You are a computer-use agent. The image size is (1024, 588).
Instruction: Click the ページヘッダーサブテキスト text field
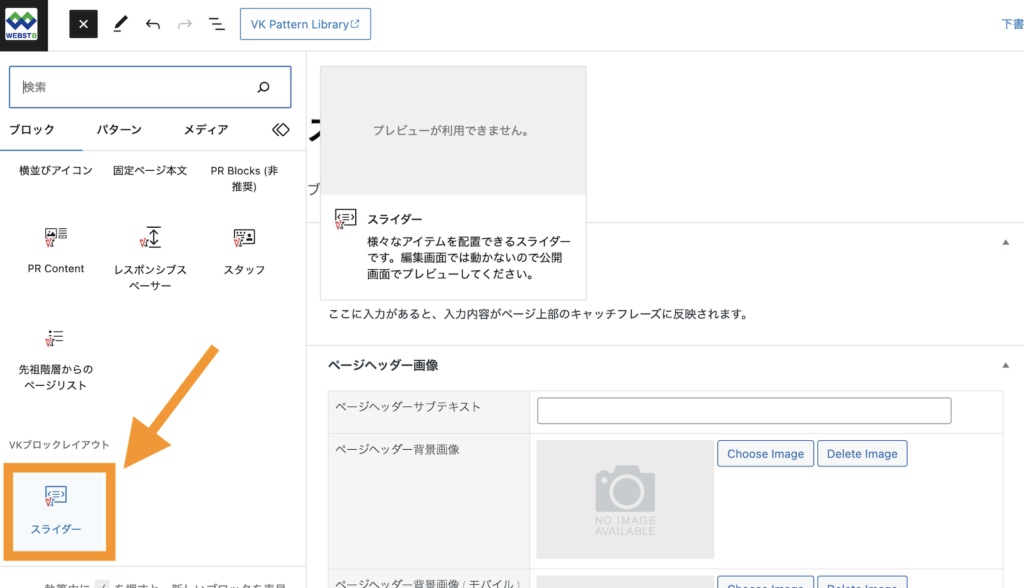pos(744,410)
